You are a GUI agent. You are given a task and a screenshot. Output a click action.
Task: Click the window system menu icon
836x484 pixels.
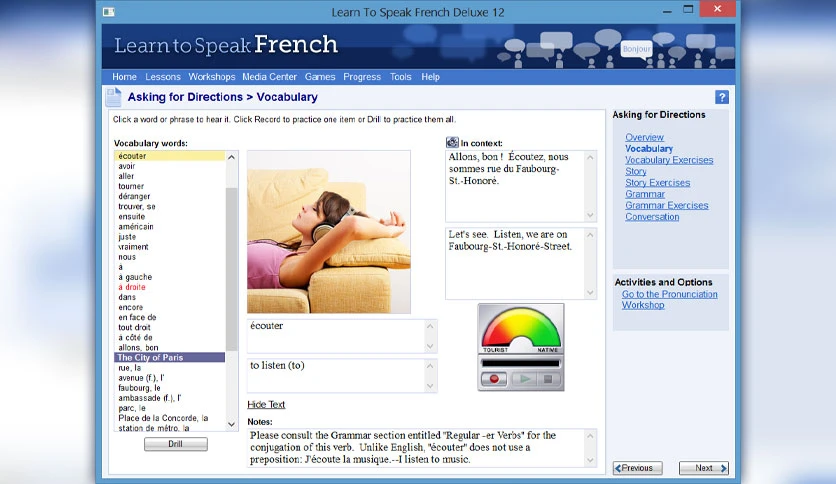click(x=109, y=12)
